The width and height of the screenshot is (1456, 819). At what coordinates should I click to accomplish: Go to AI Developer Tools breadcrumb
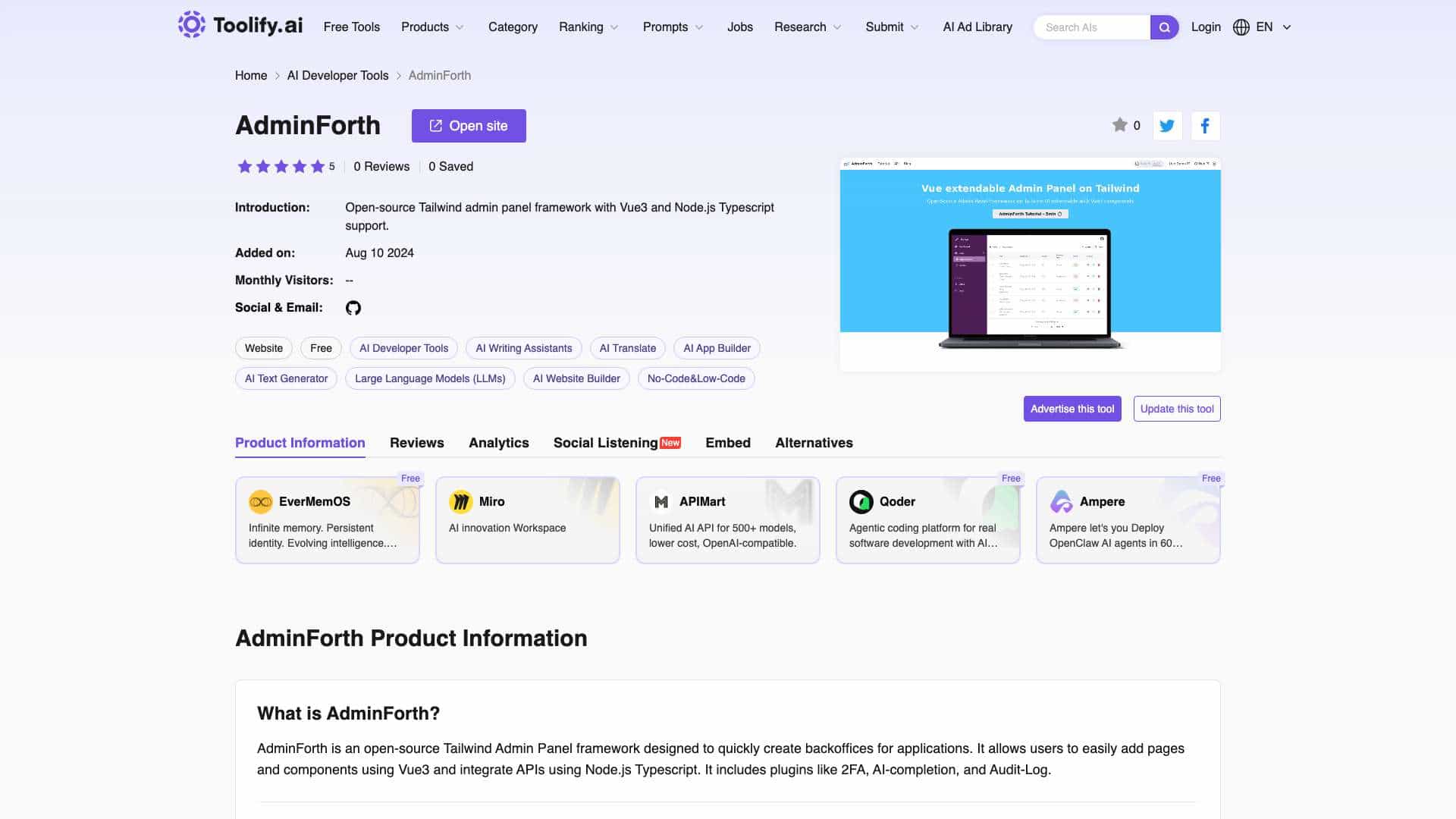337,76
